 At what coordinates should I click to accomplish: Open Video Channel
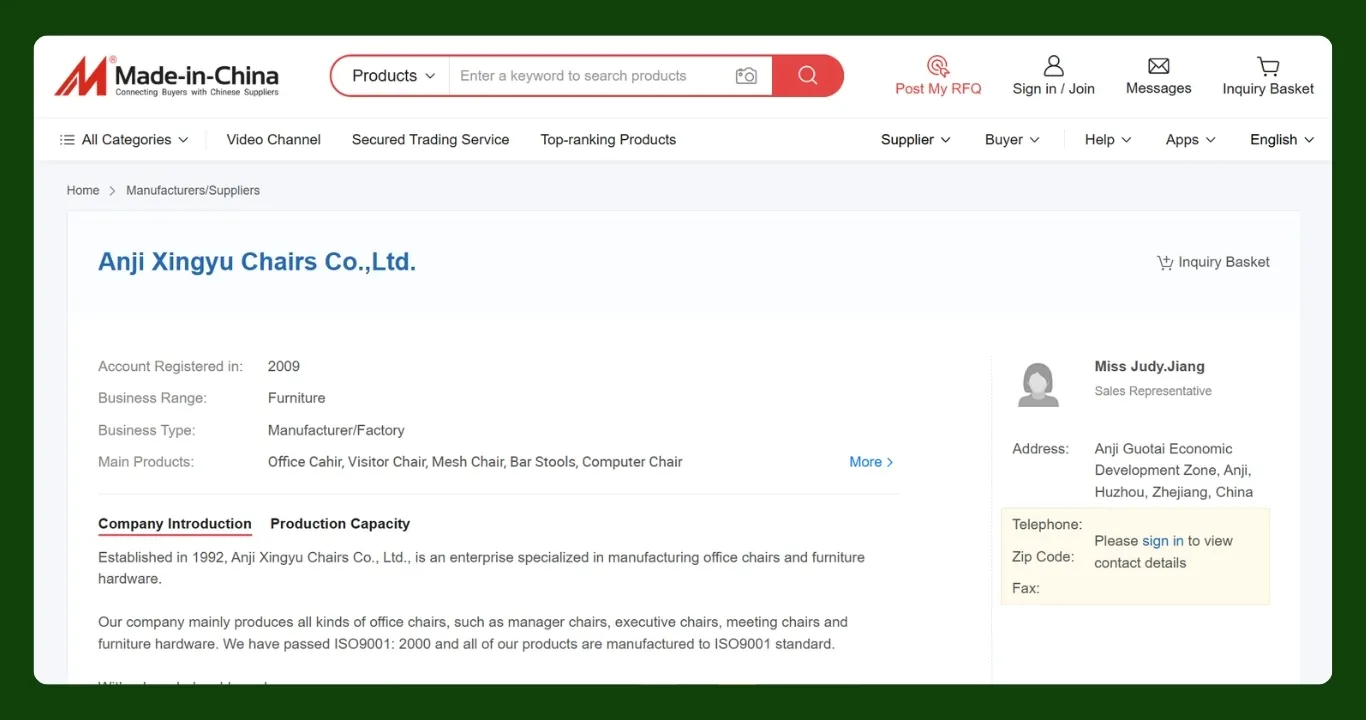[273, 140]
